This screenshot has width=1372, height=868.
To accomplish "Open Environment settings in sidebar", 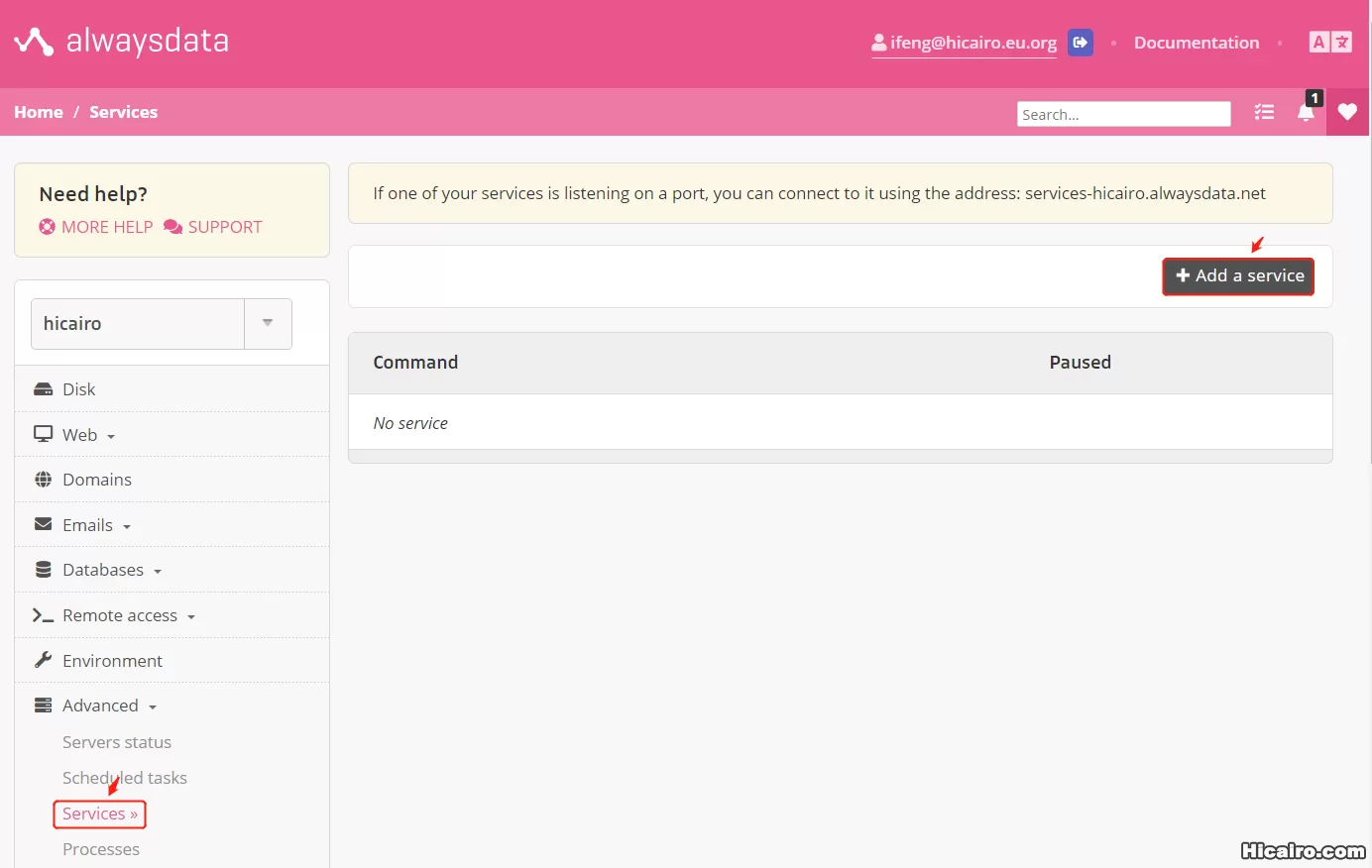I will point(112,661).
